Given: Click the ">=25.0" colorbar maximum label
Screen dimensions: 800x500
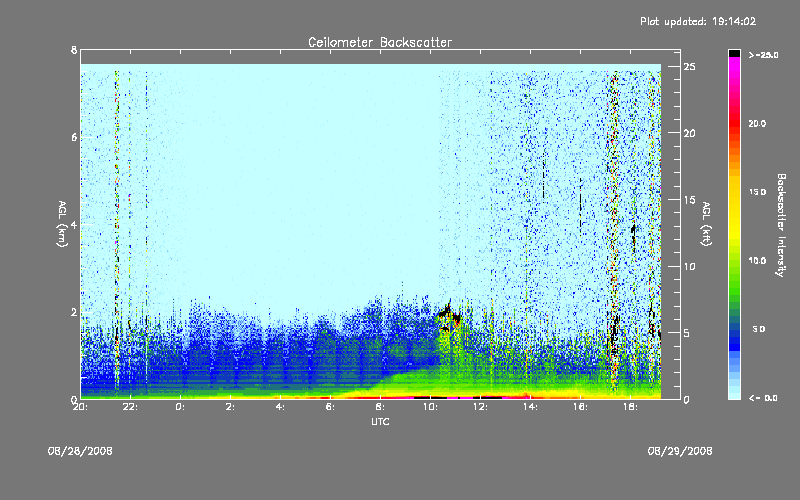Looking at the screenshot, I should [x=763, y=55].
